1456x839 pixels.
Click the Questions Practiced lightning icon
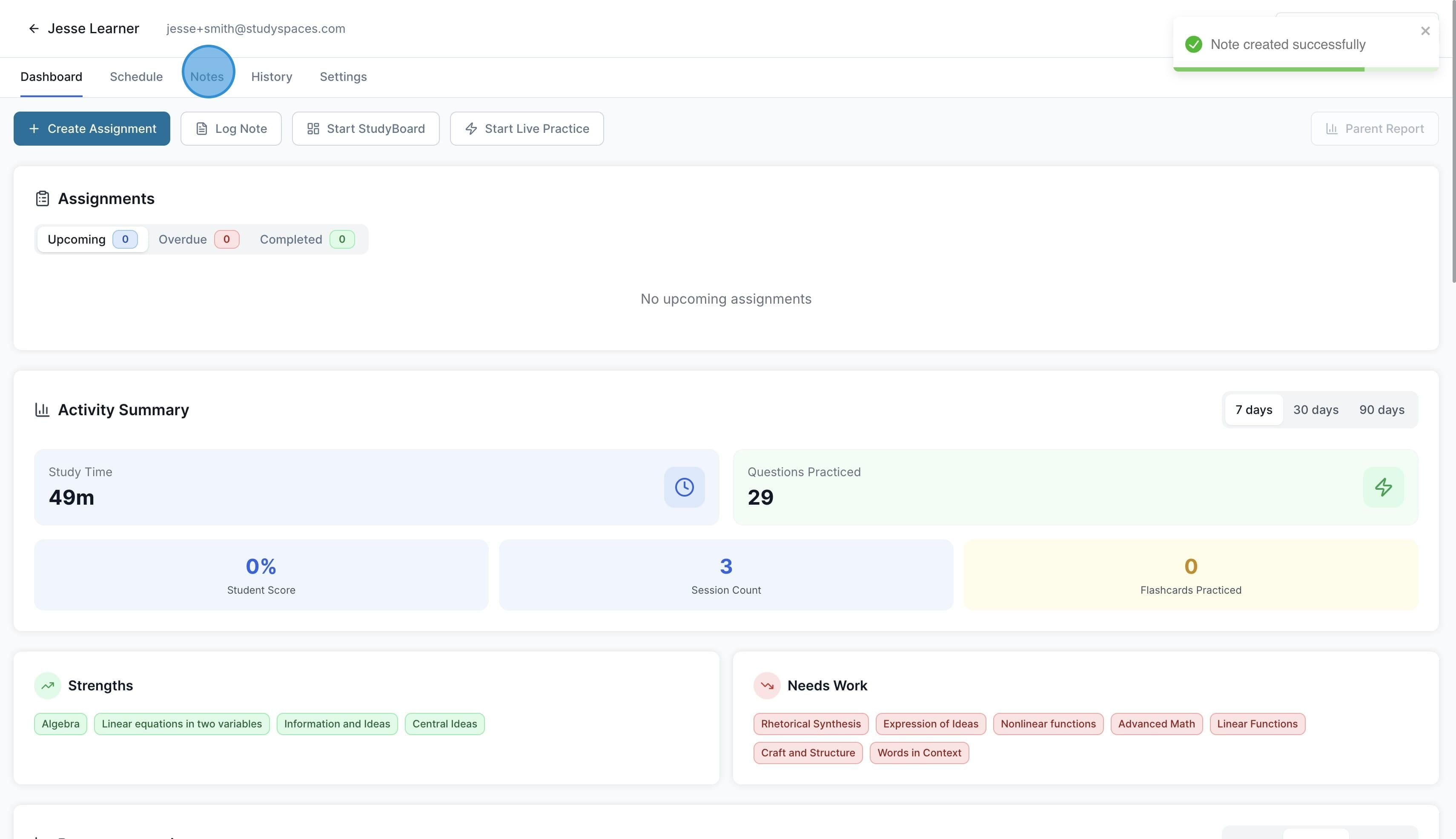click(1383, 488)
